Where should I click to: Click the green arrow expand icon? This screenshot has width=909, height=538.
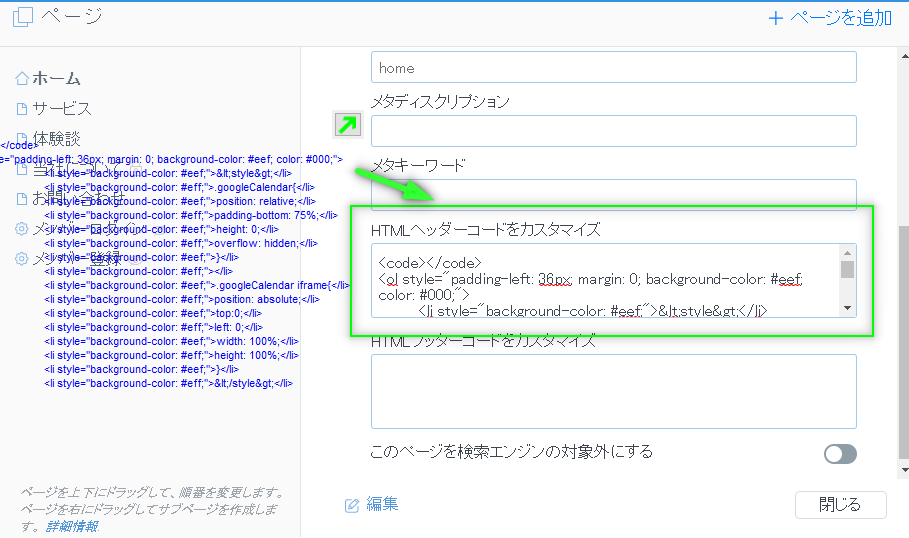point(348,125)
